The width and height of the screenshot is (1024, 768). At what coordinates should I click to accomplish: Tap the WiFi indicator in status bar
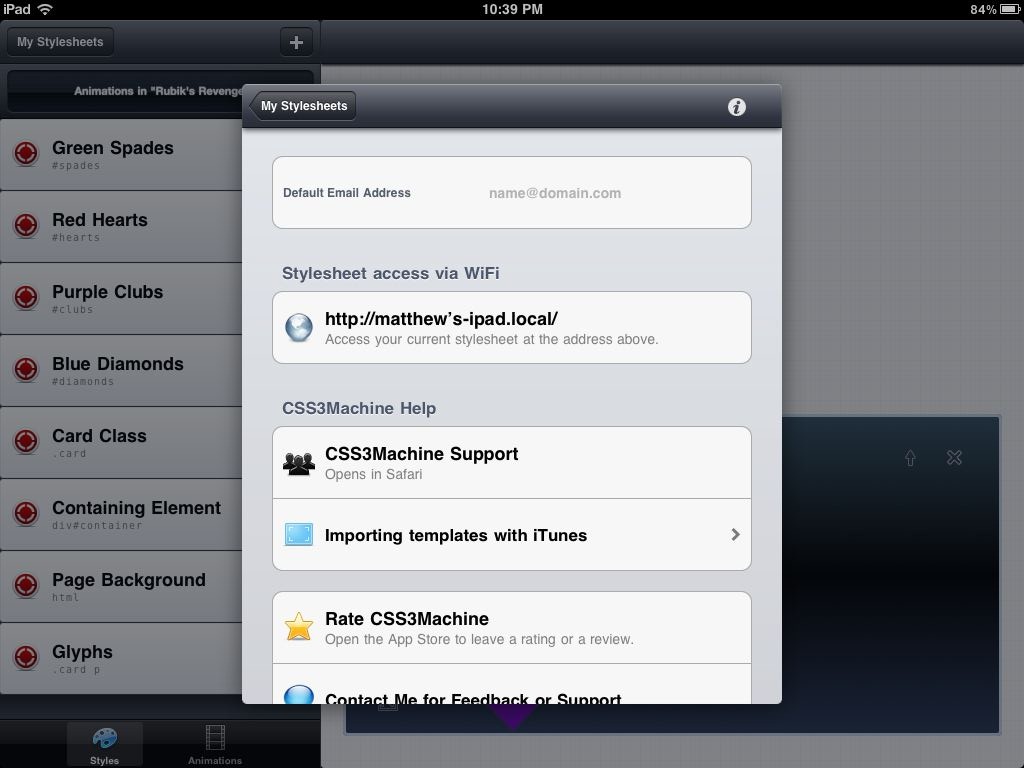click(45, 9)
